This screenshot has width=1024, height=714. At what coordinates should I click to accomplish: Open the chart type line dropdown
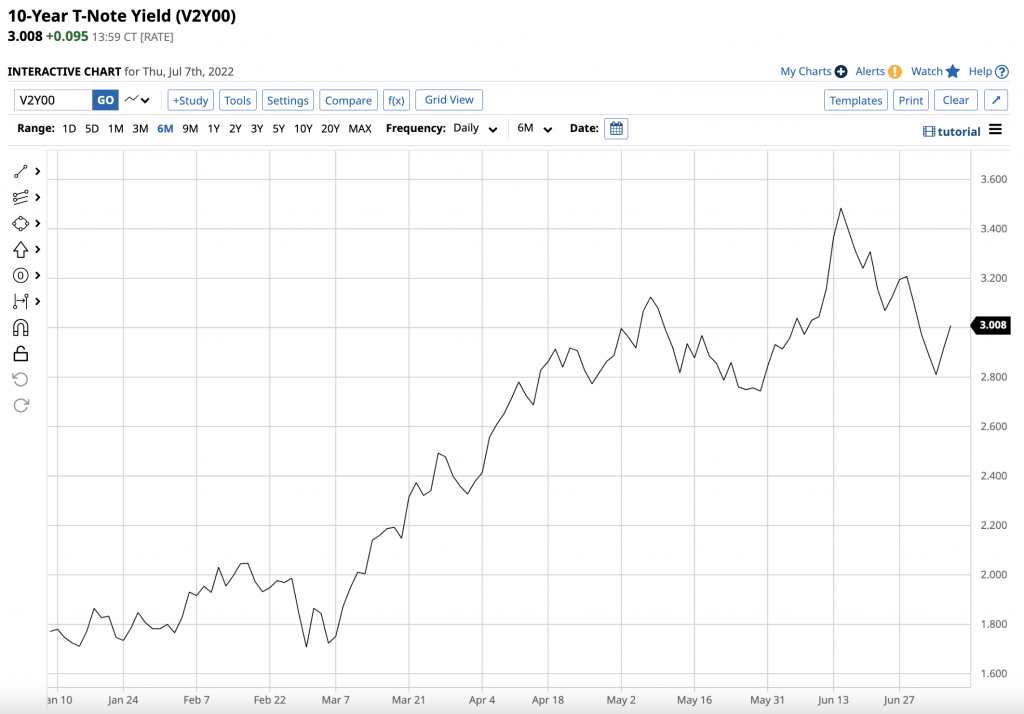click(x=137, y=100)
